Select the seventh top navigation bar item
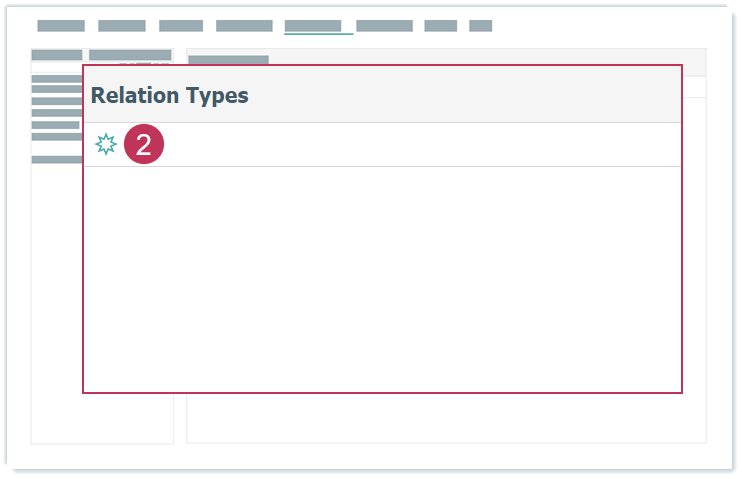The image size is (742, 479). tap(440, 26)
